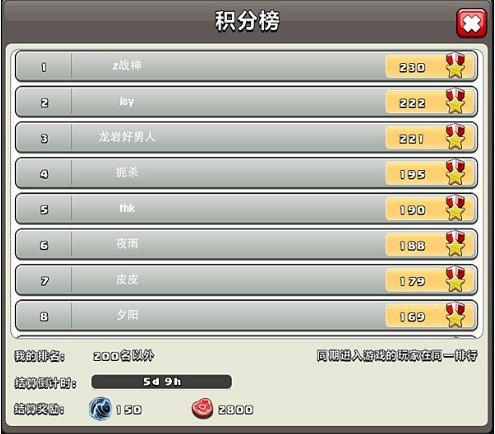Click the blue swirl reward icon
The width and height of the screenshot is (495, 434).
click(100, 409)
